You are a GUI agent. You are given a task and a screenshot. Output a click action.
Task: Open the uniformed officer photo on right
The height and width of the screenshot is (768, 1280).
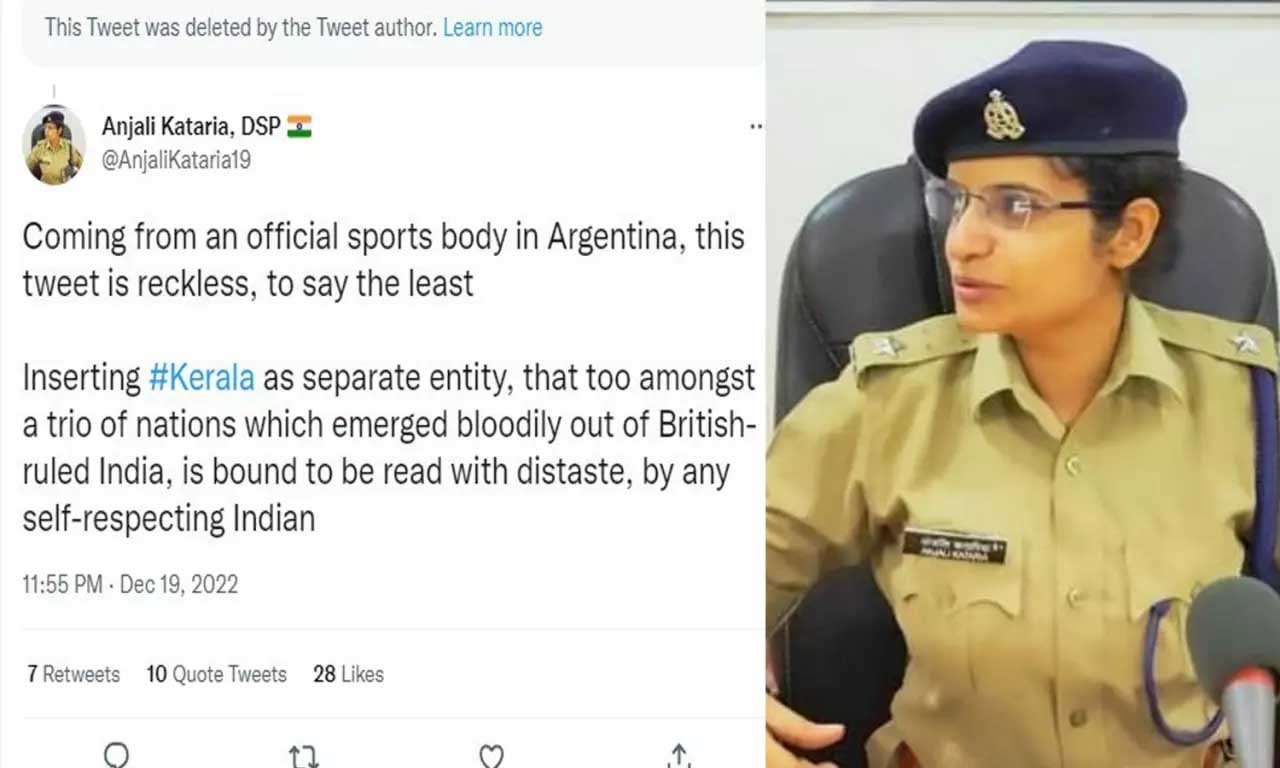coord(1022,384)
